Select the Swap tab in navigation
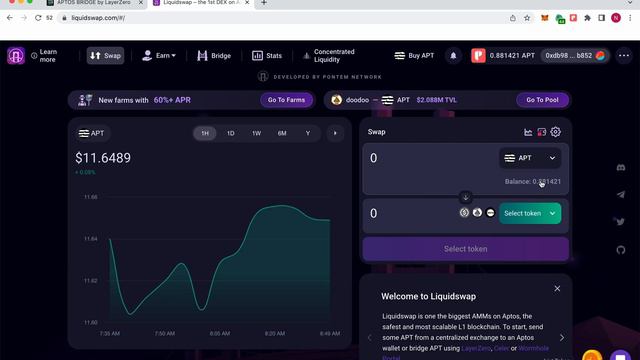 [105, 56]
